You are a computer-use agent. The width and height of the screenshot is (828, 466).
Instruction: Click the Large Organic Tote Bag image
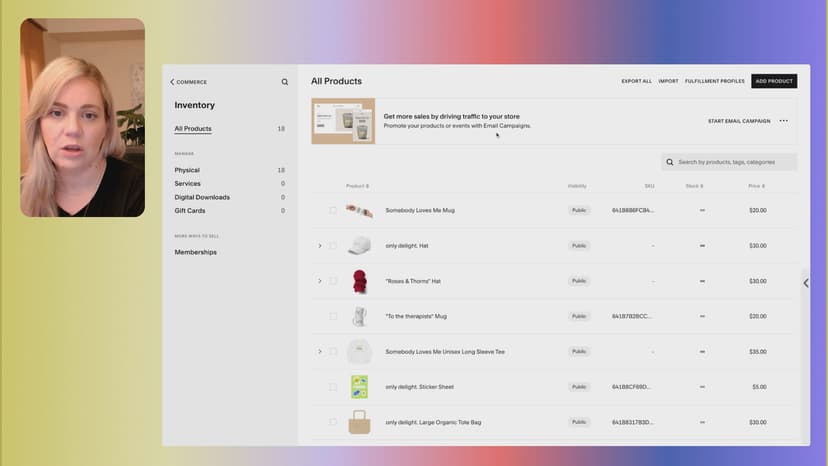point(359,422)
